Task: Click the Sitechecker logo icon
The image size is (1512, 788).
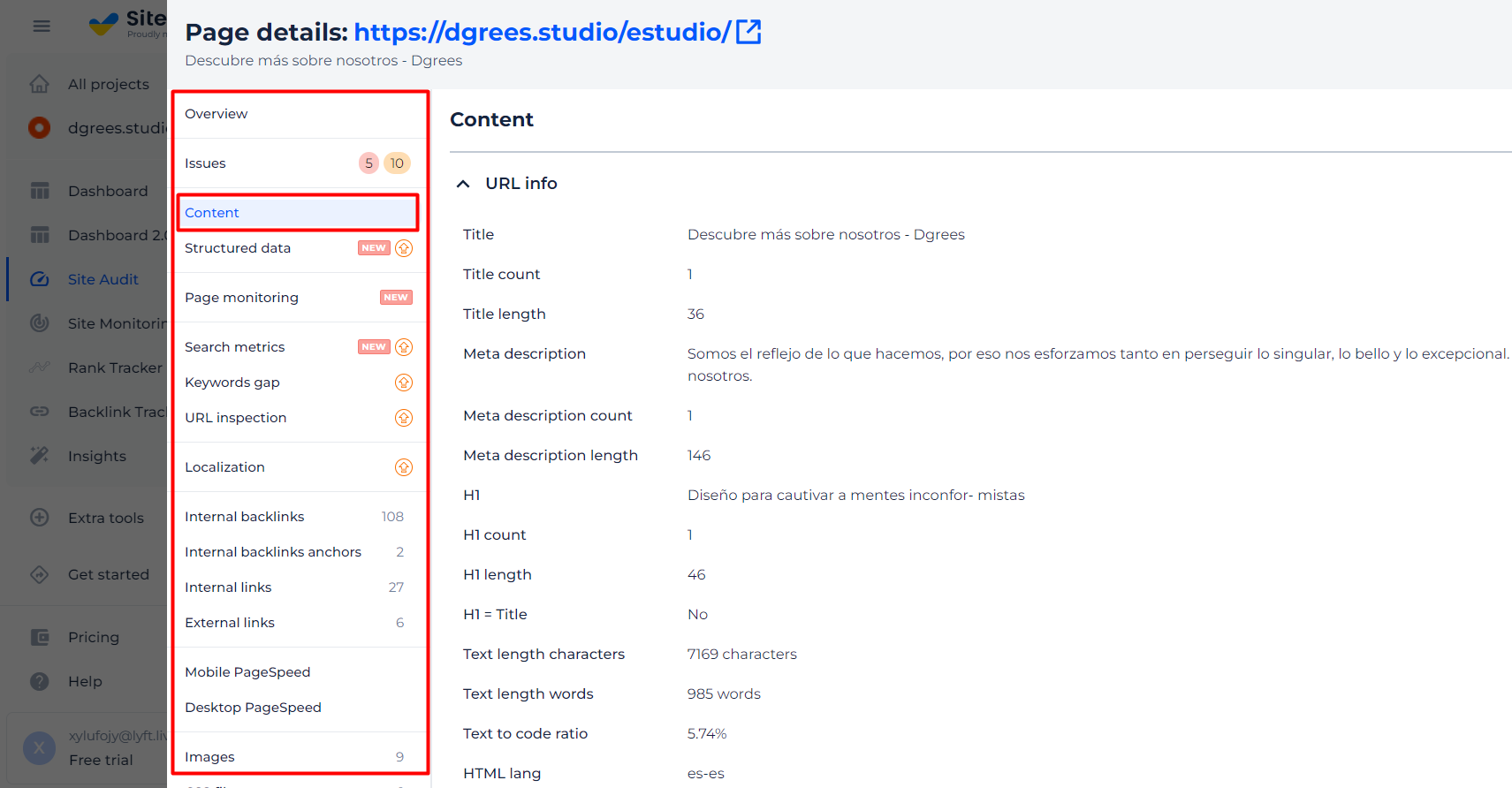Action: point(103,24)
